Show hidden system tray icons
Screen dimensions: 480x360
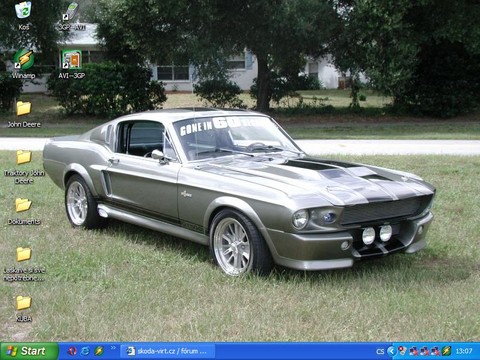pos(392,351)
